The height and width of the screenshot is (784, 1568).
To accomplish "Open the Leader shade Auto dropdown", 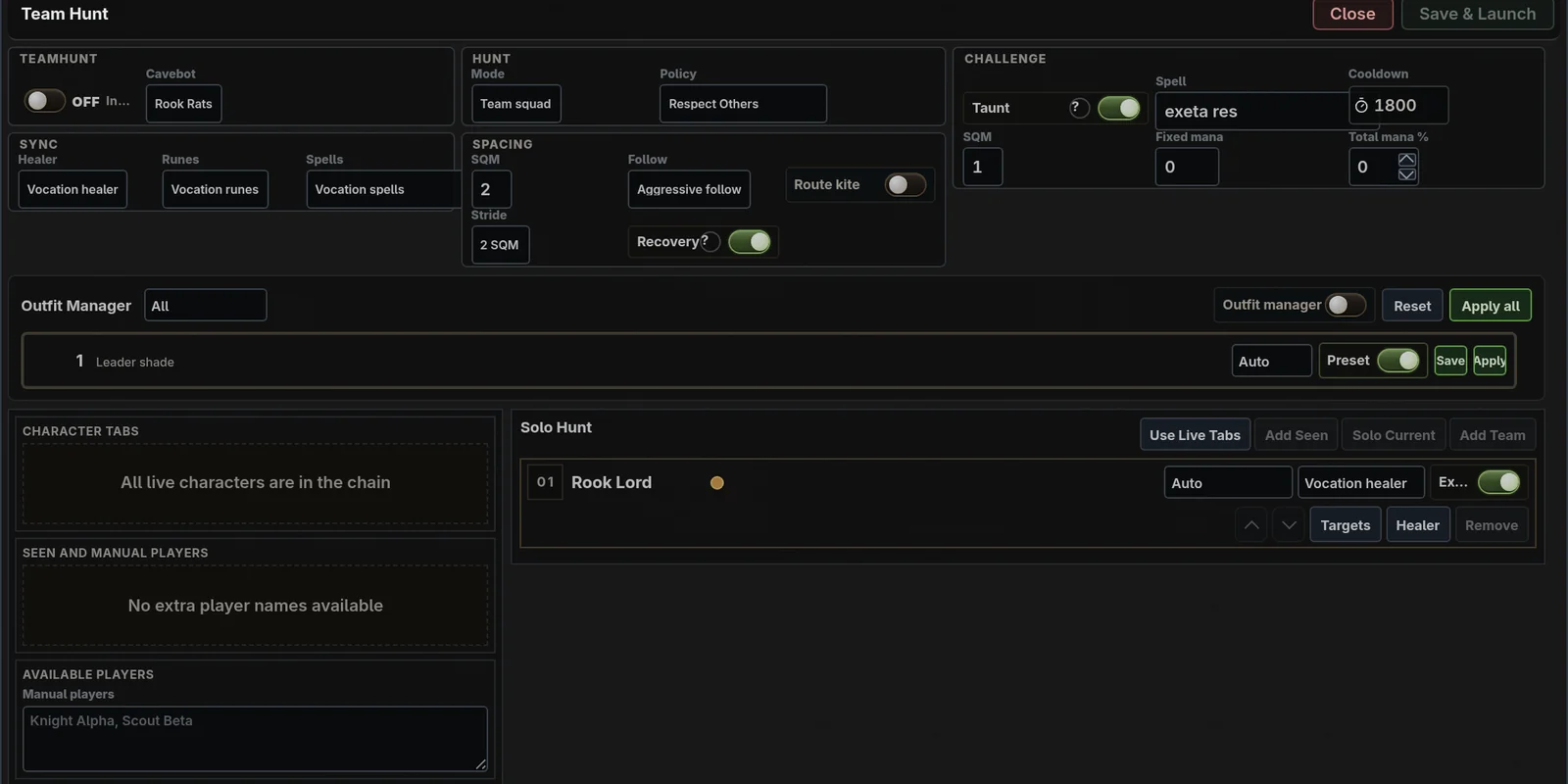I will [1272, 361].
